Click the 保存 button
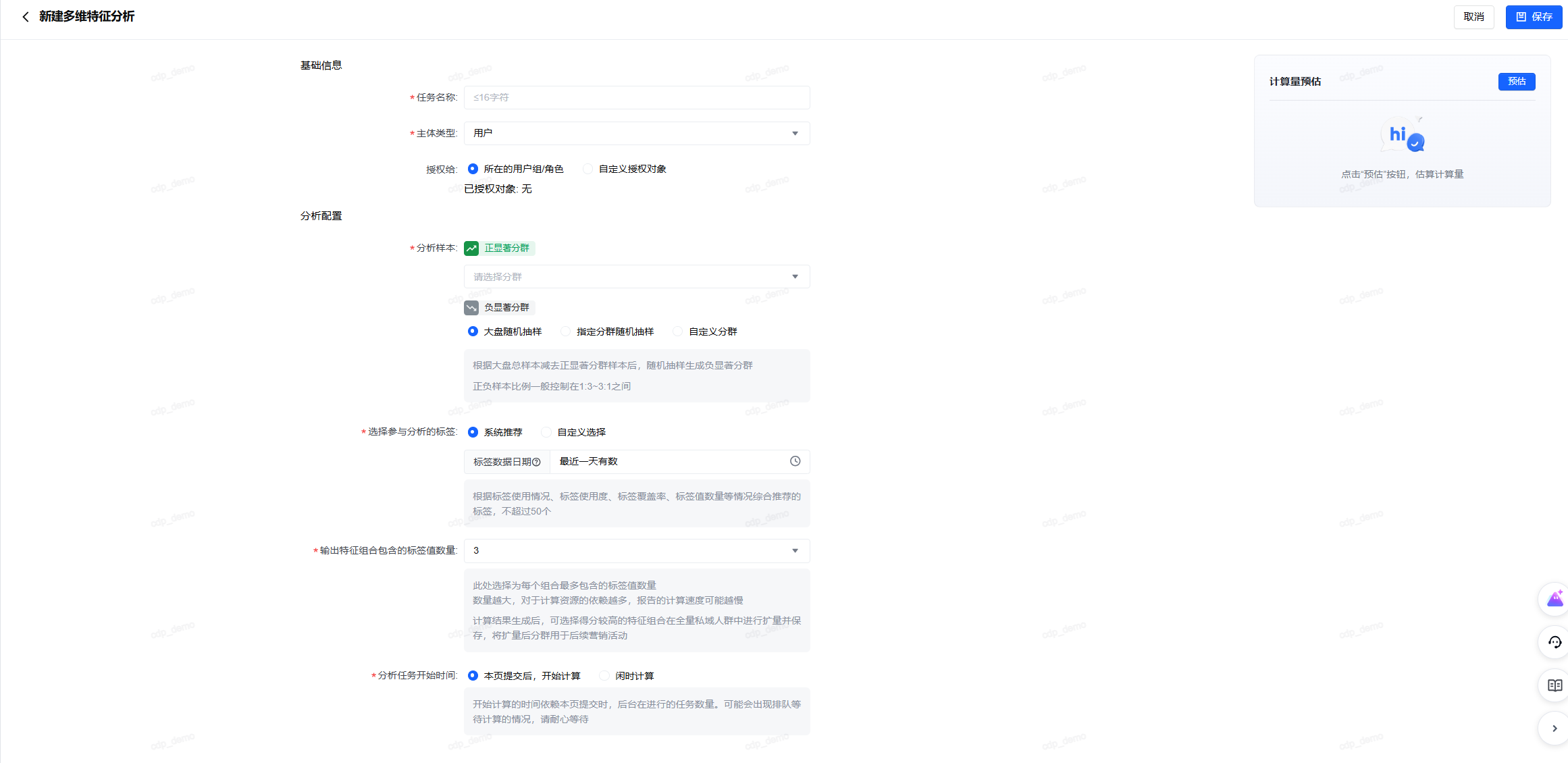This screenshot has height=763, width=1568. click(x=1534, y=17)
